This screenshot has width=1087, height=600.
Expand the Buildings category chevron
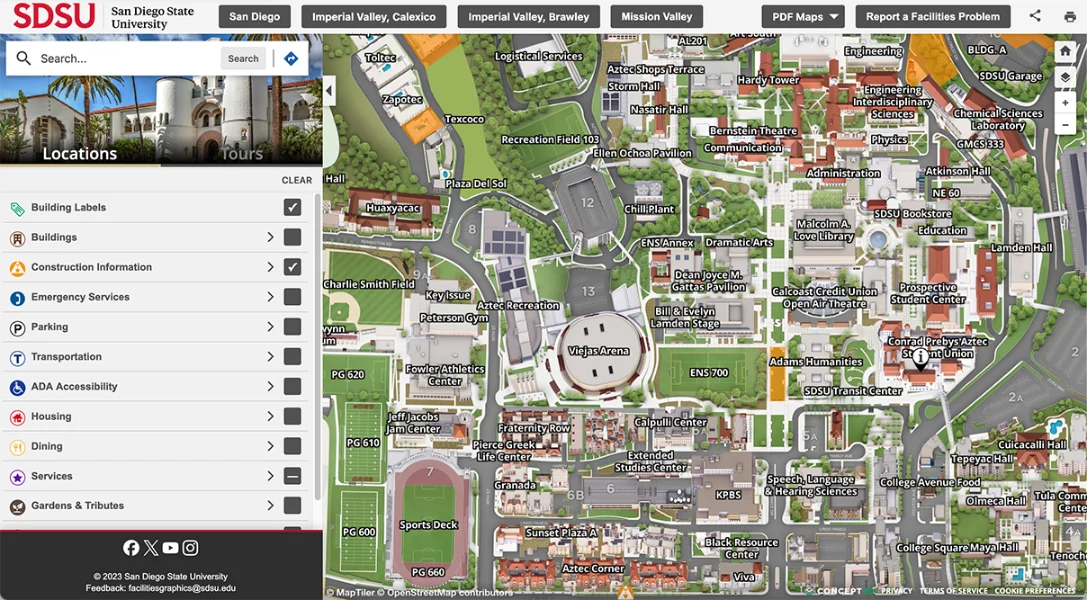(x=270, y=237)
